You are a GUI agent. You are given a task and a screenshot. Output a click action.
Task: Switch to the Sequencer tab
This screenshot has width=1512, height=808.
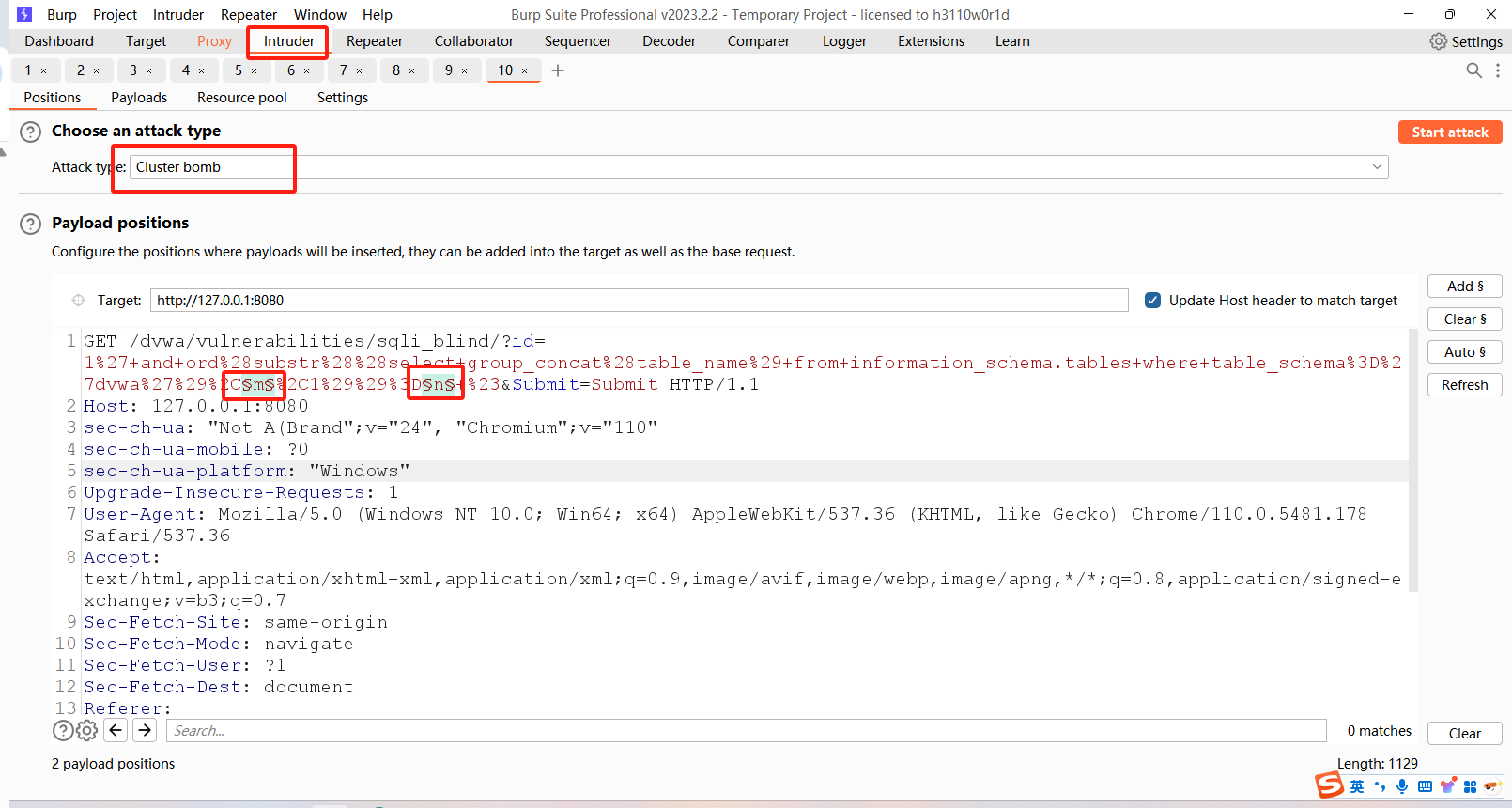(x=578, y=41)
